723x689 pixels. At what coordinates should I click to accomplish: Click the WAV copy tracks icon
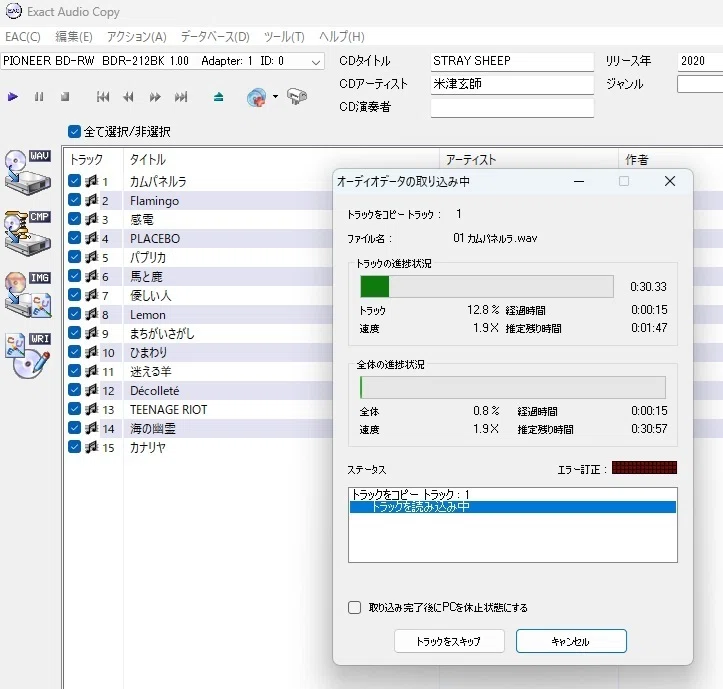(28, 172)
